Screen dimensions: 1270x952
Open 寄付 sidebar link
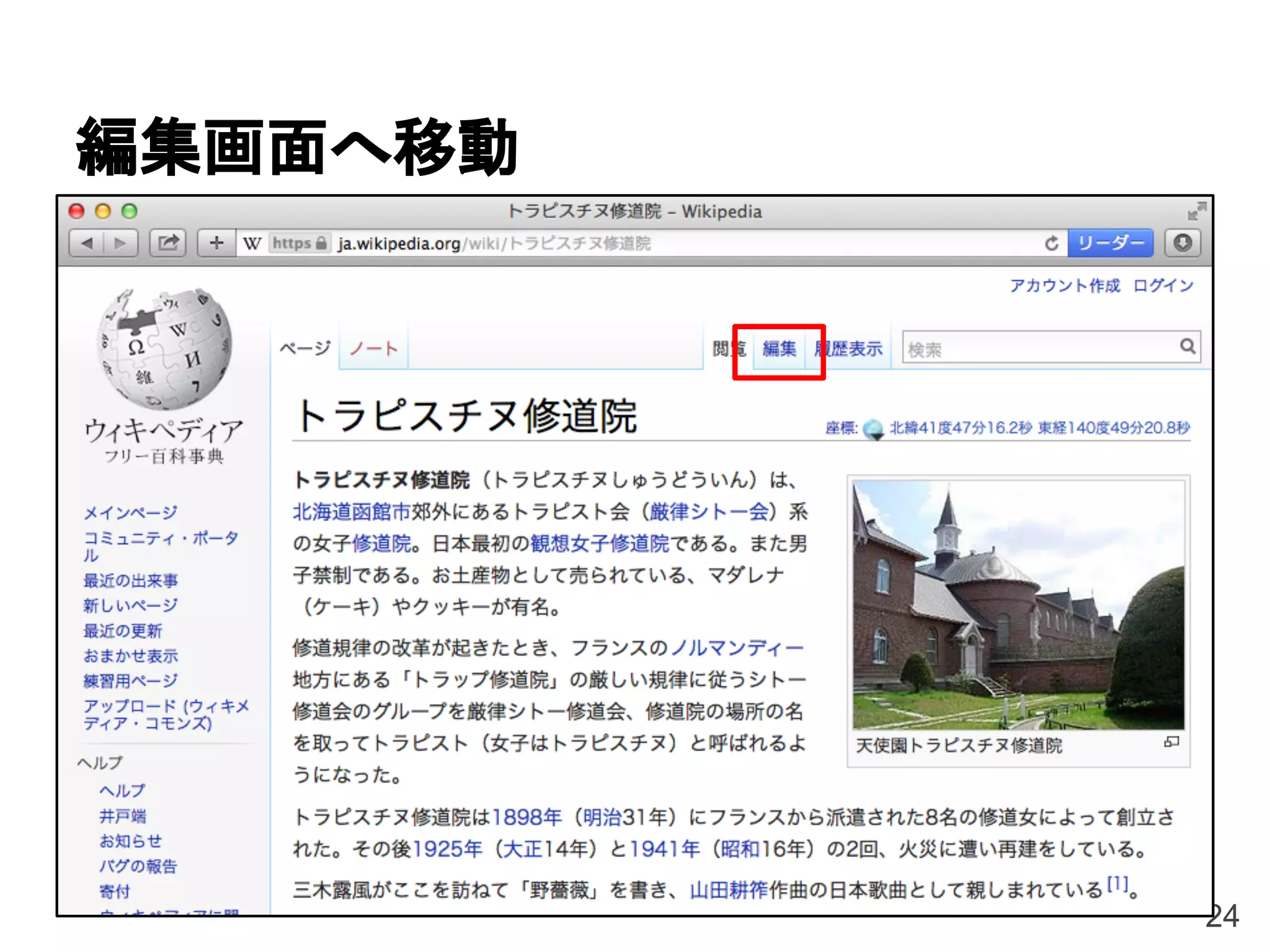point(115,891)
